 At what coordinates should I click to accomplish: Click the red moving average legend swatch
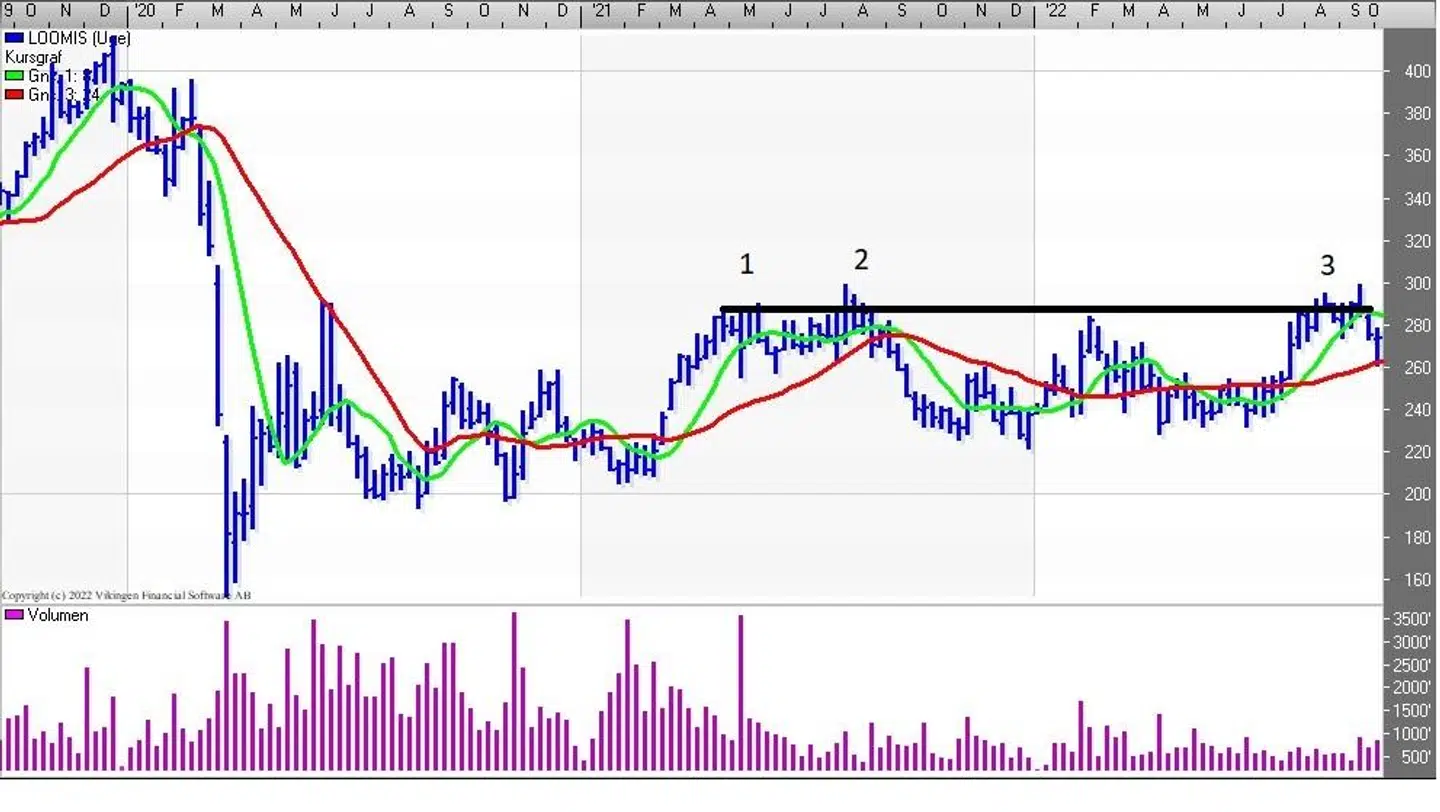point(13,94)
